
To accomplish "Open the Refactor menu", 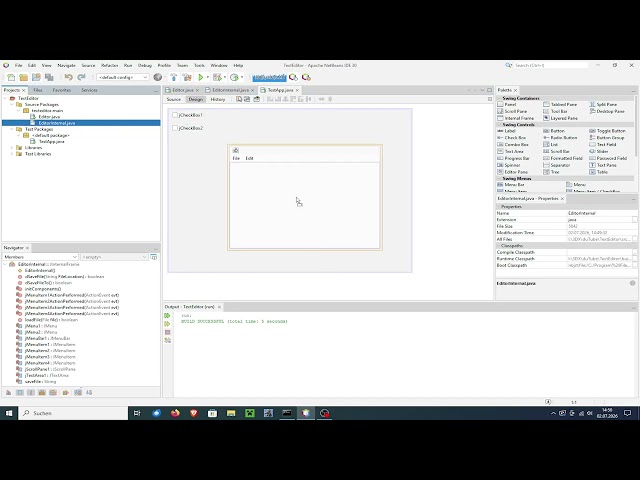I will (109, 65).
